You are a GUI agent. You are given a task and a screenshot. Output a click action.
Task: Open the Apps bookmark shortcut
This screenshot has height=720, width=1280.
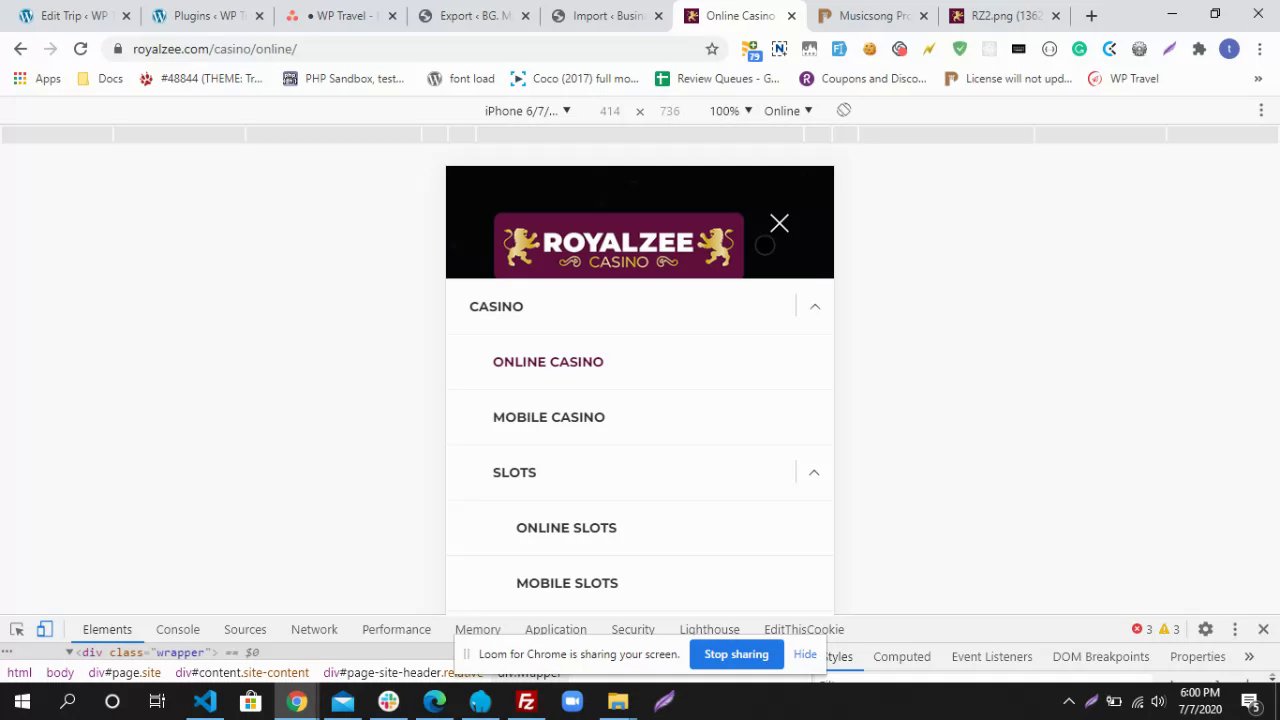[37, 79]
